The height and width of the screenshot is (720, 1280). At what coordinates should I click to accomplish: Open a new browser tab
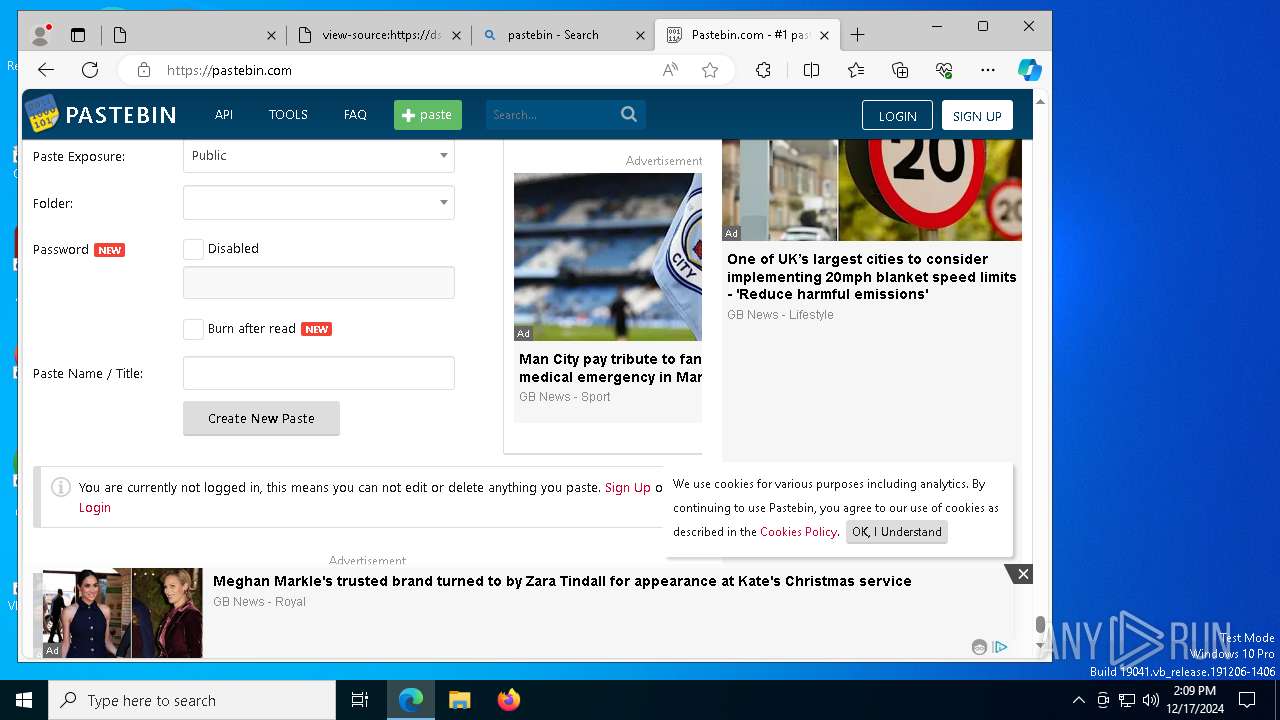click(x=857, y=35)
